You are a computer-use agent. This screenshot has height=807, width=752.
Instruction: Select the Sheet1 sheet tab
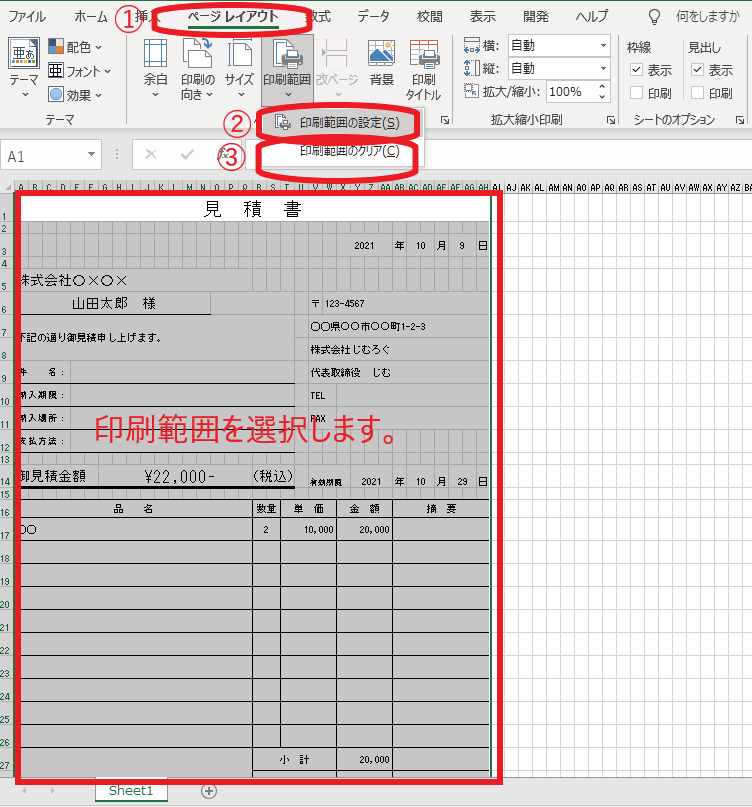point(131,791)
